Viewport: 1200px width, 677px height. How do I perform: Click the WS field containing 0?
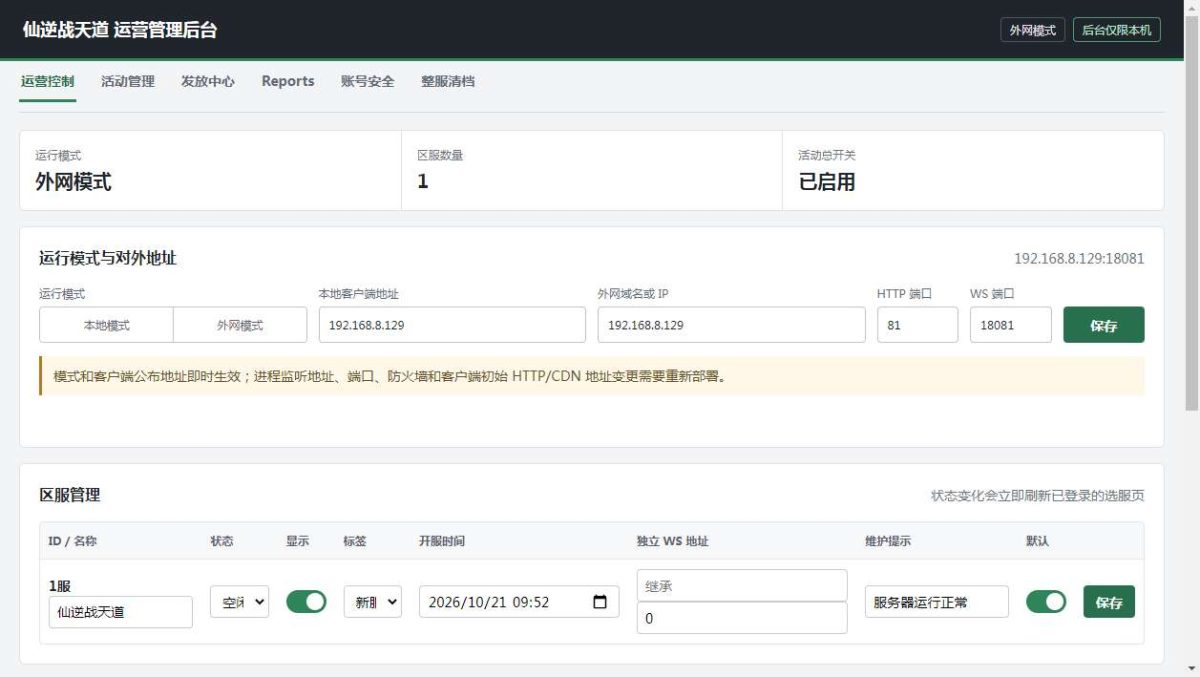click(x=742, y=618)
